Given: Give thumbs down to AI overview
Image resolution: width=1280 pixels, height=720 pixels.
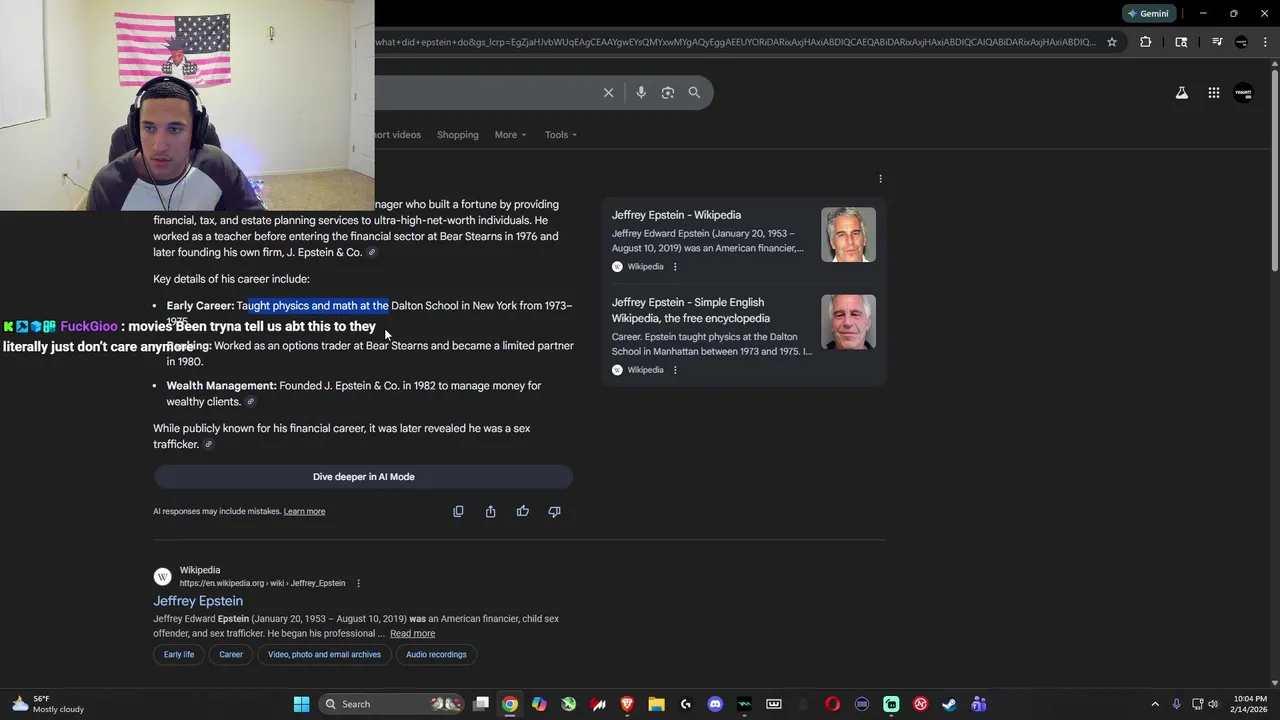Looking at the screenshot, I should tap(554, 511).
